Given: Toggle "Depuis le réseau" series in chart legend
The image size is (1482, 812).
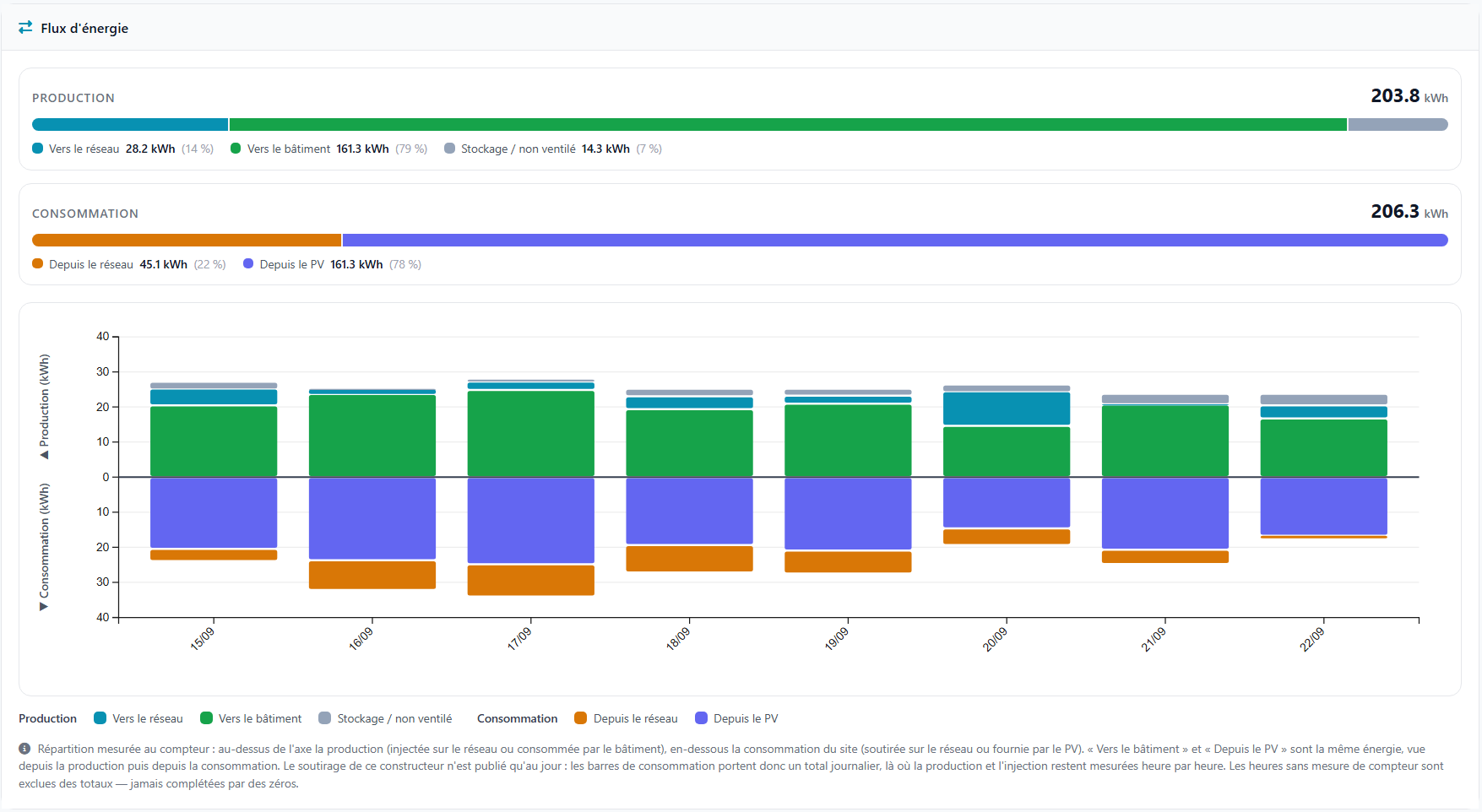Looking at the screenshot, I should pos(626,718).
